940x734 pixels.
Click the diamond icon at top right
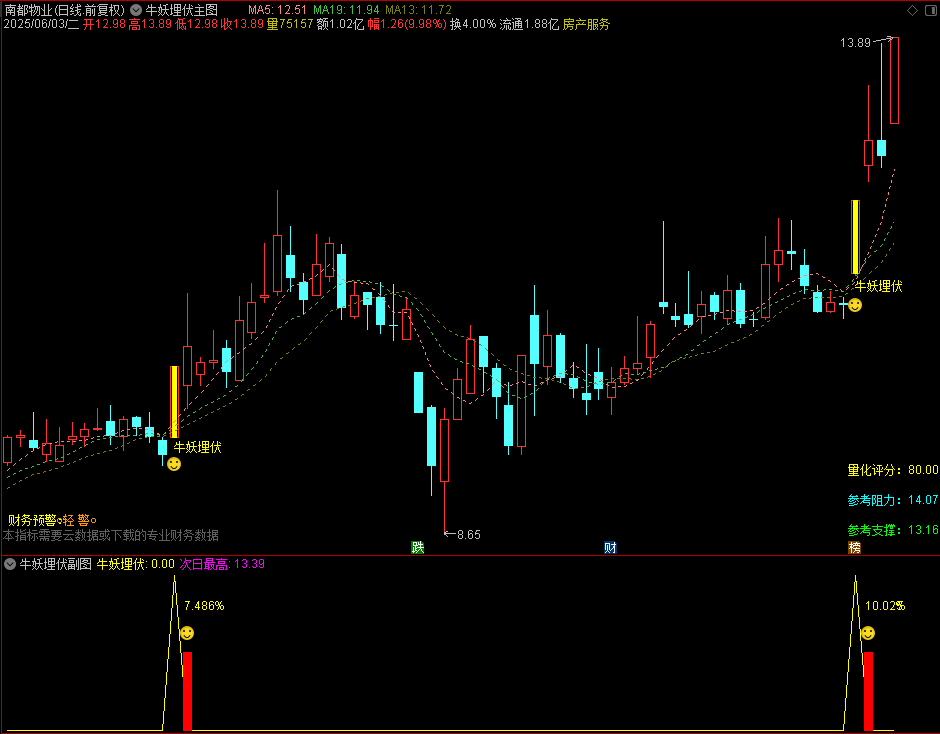pyautogui.click(x=912, y=10)
